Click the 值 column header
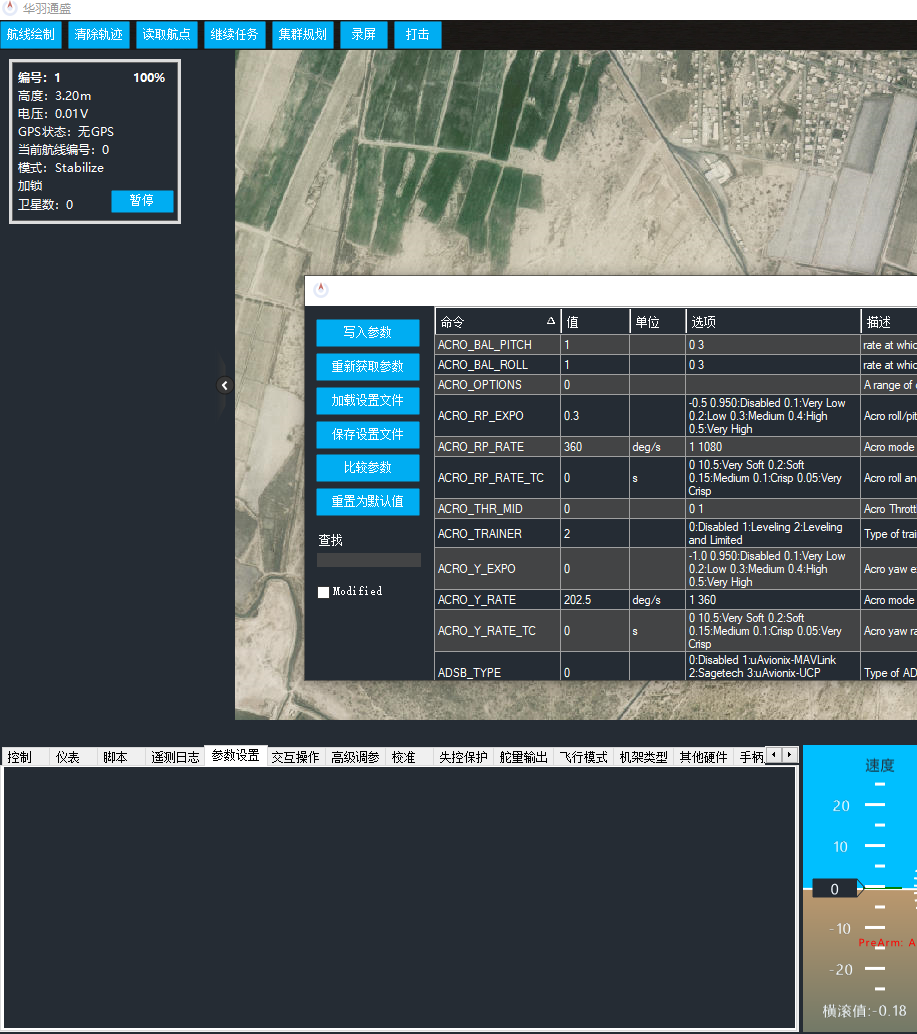Viewport: 917px width, 1034px height. (595, 322)
